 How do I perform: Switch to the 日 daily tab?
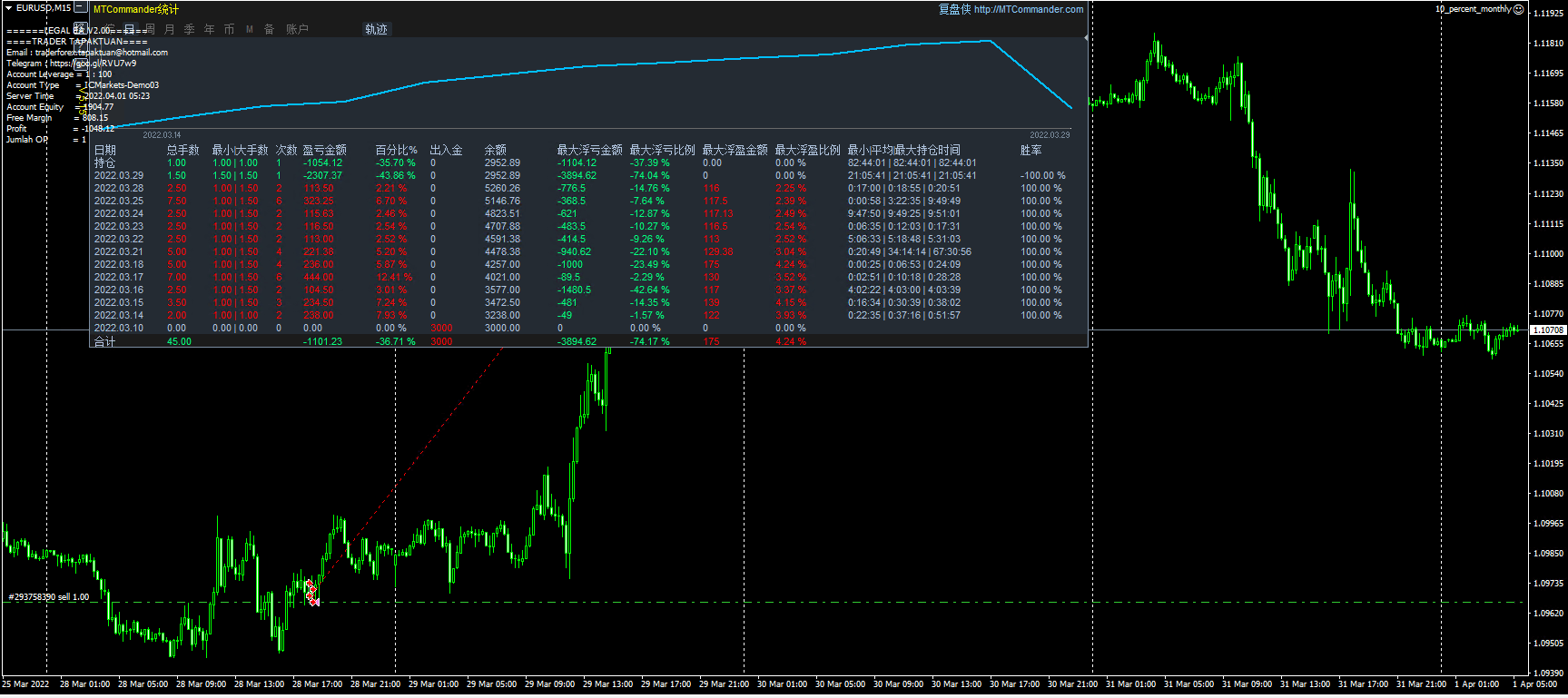(x=130, y=29)
